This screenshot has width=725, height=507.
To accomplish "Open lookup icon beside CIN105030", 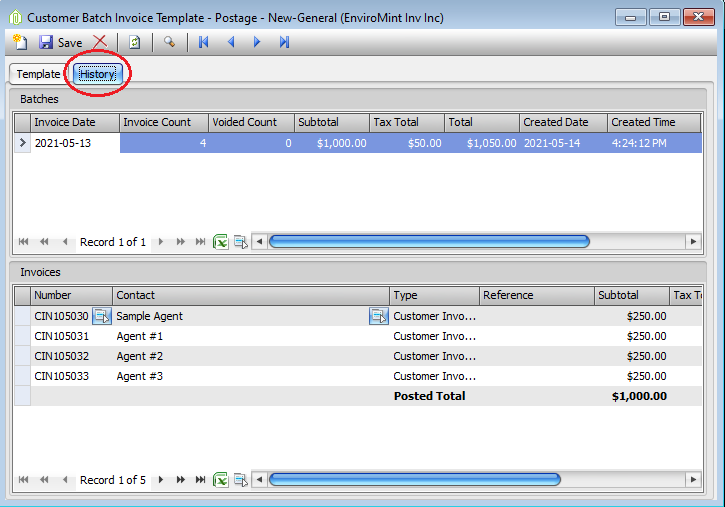I will pyautogui.click(x=102, y=316).
